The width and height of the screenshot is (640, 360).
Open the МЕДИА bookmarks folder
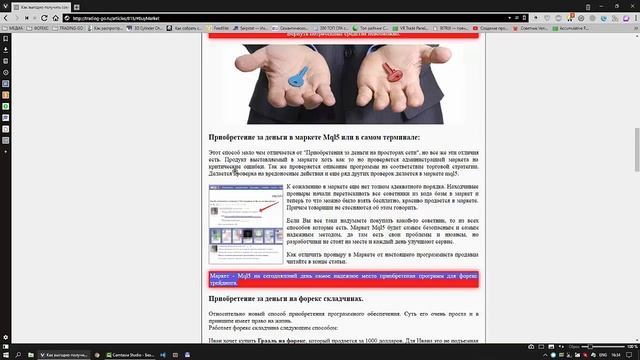(x=13, y=28)
